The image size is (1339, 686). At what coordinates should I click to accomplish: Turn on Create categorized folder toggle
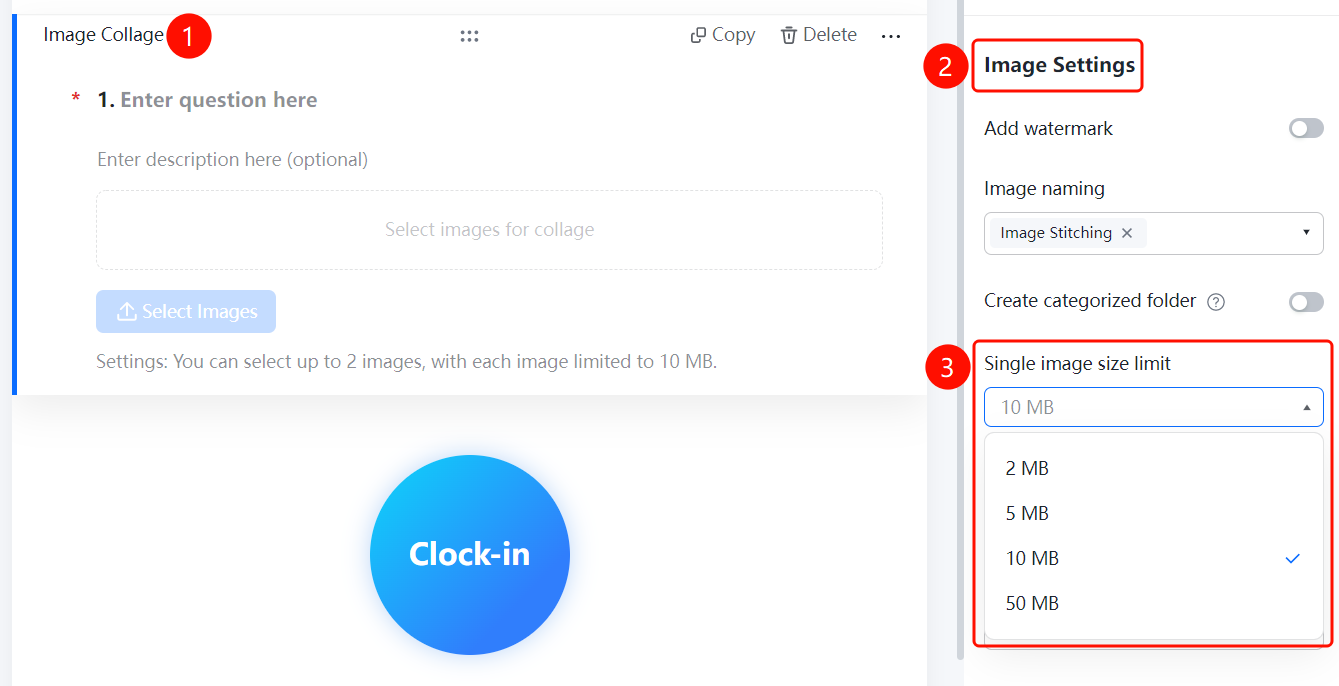(x=1306, y=302)
